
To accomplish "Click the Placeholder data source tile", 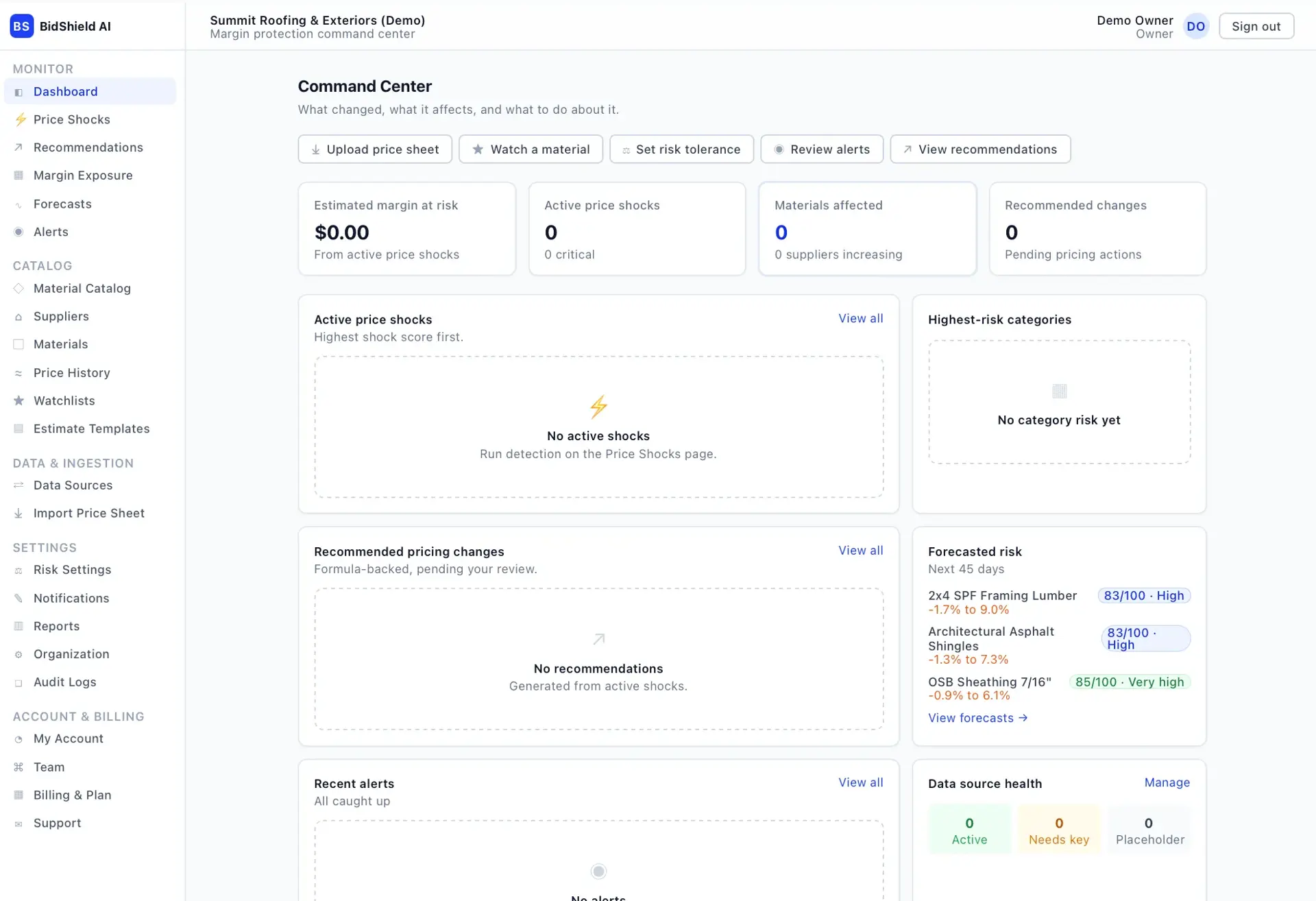I will (1149, 830).
